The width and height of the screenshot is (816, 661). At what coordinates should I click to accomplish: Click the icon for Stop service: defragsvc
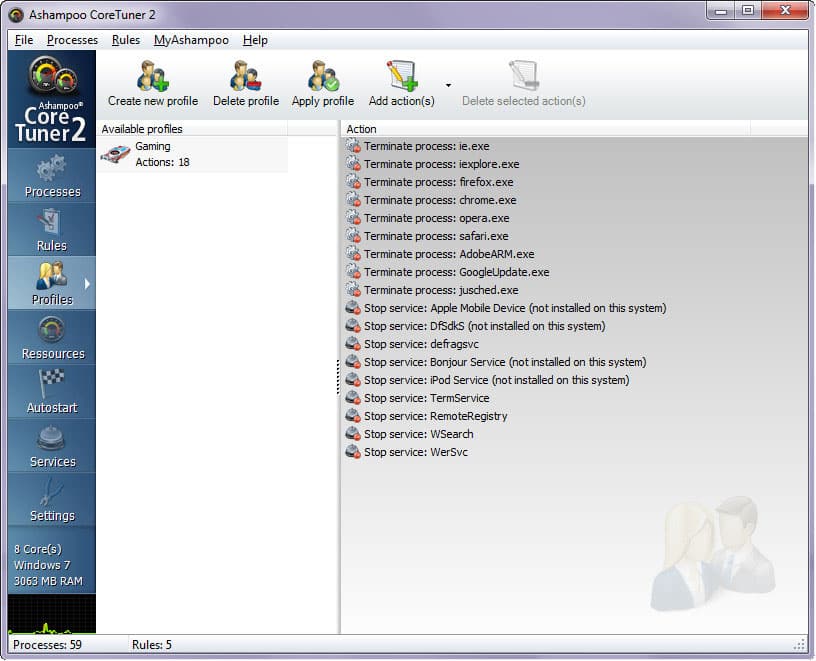tap(353, 344)
